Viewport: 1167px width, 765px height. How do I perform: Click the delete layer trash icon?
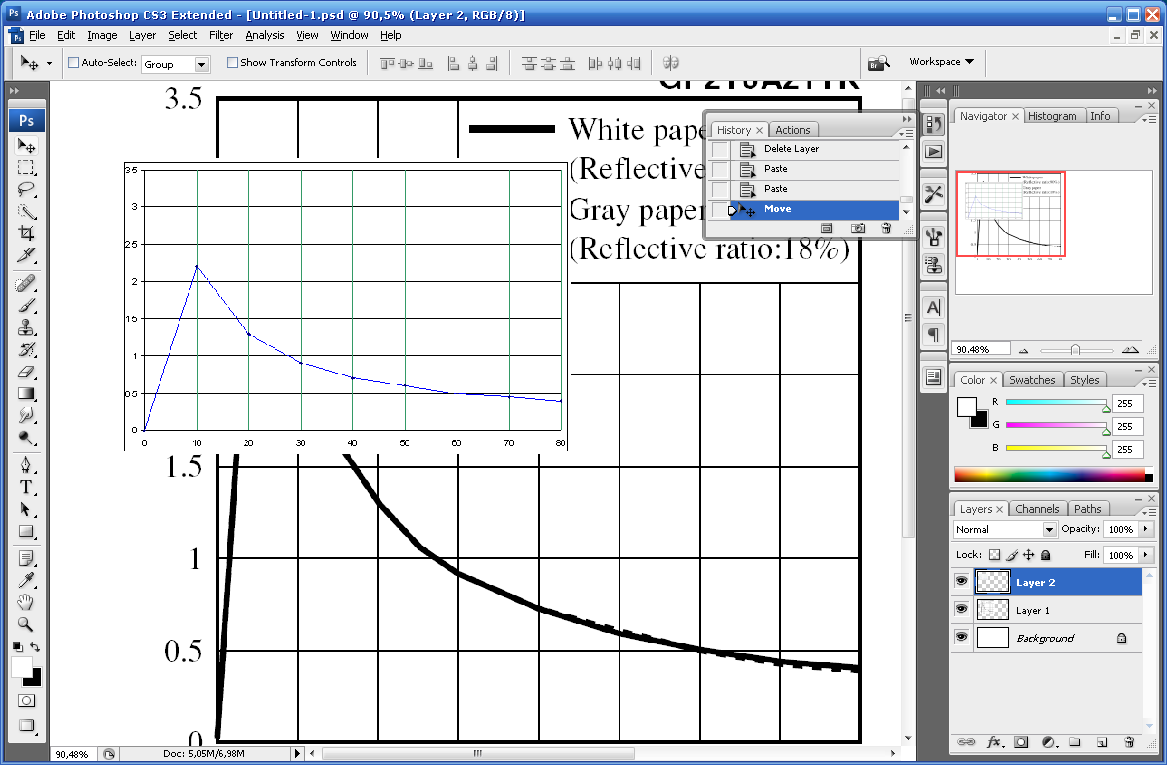click(x=1129, y=742)
